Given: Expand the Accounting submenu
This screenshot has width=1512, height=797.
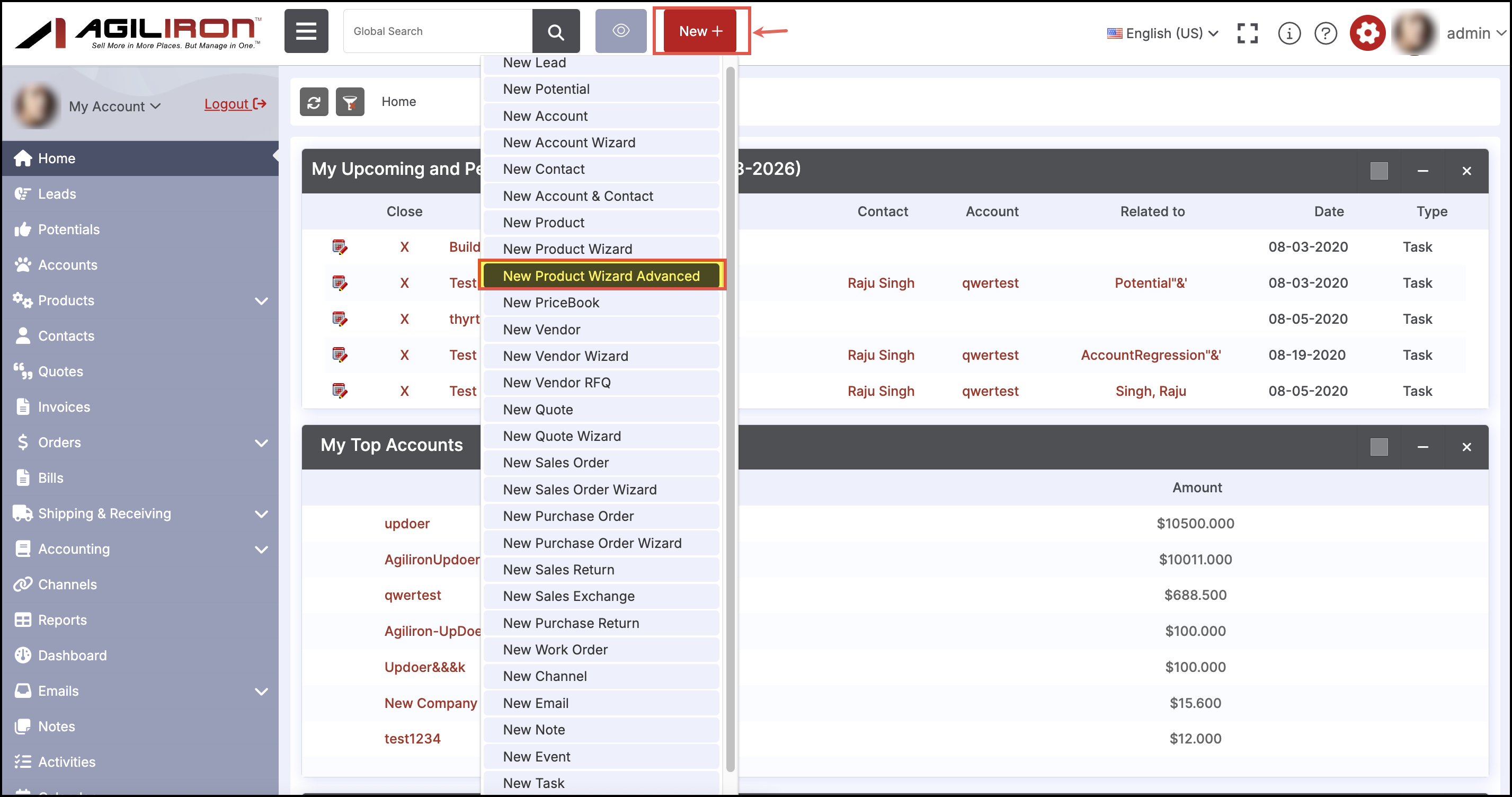Looking at the screenshot, I should click(x=261, y=549).
